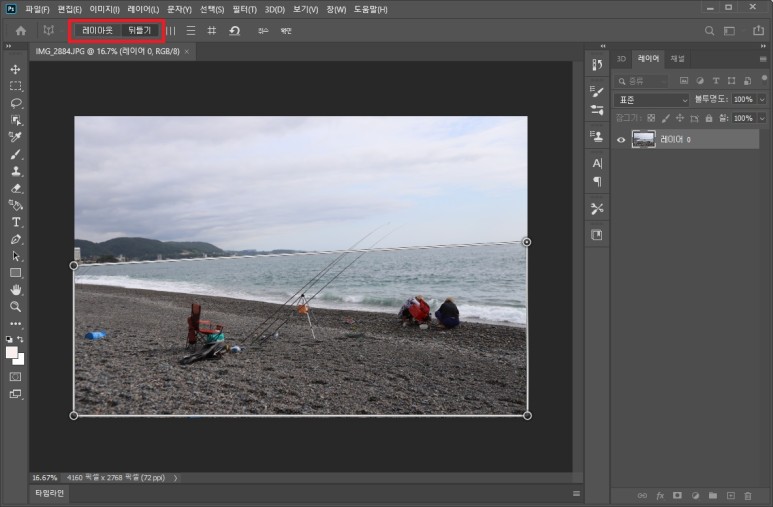Select the Paint Bucket tool
Viewport: 773px width, 507px height.
(15, 205)
